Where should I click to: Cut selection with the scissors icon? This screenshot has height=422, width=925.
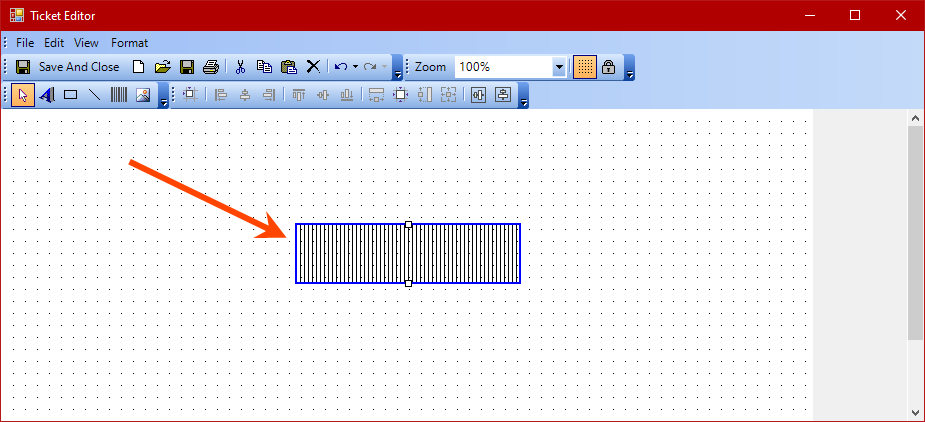click(240, 67)
